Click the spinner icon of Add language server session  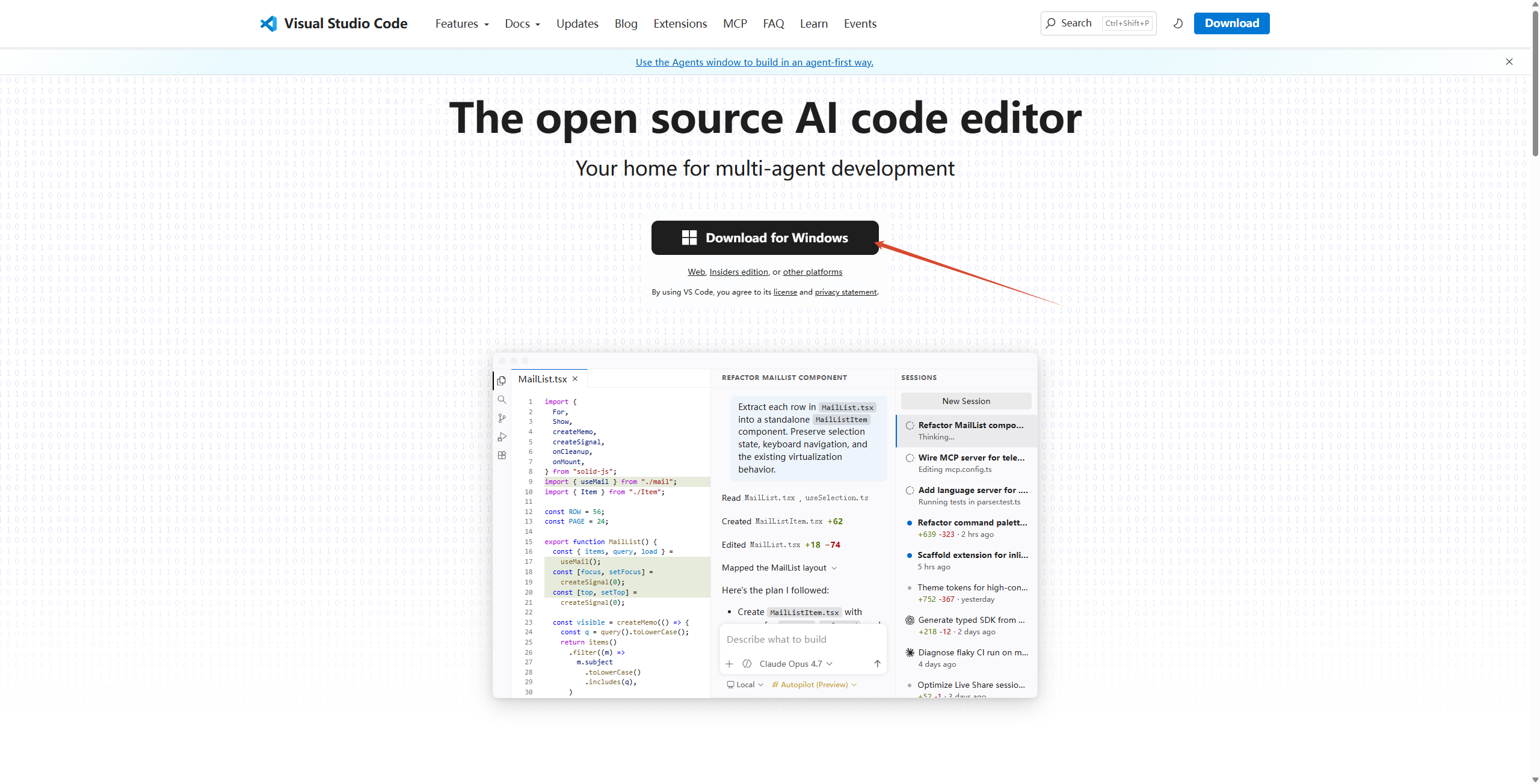point(910,491)
